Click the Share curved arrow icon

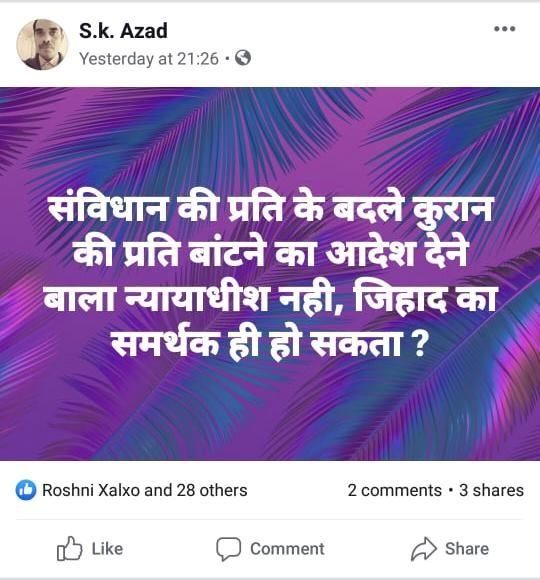424,549
